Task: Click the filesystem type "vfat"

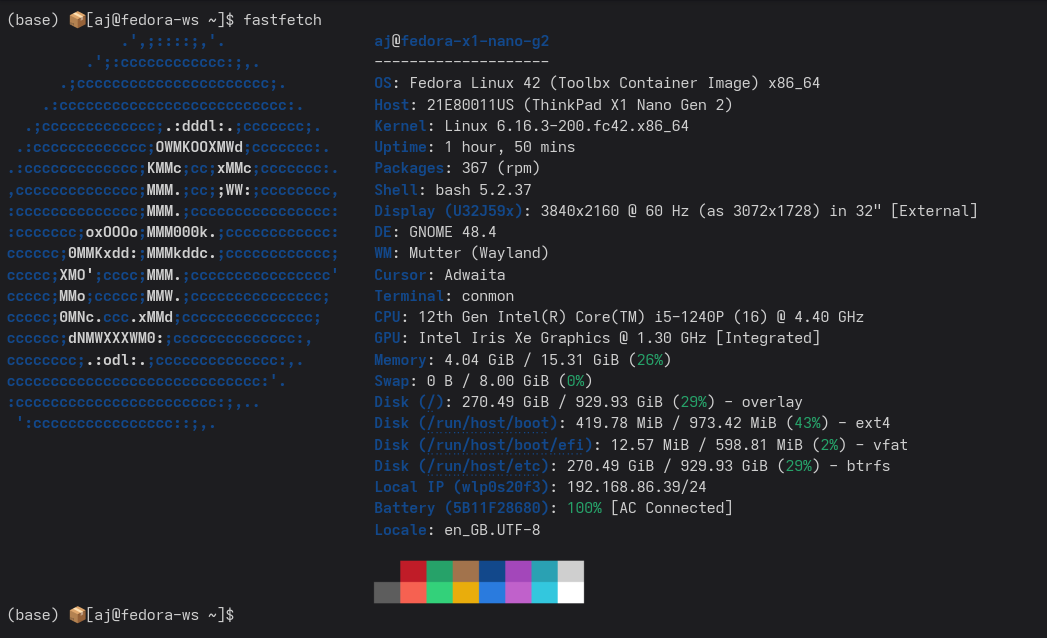Action: [890, 445]
